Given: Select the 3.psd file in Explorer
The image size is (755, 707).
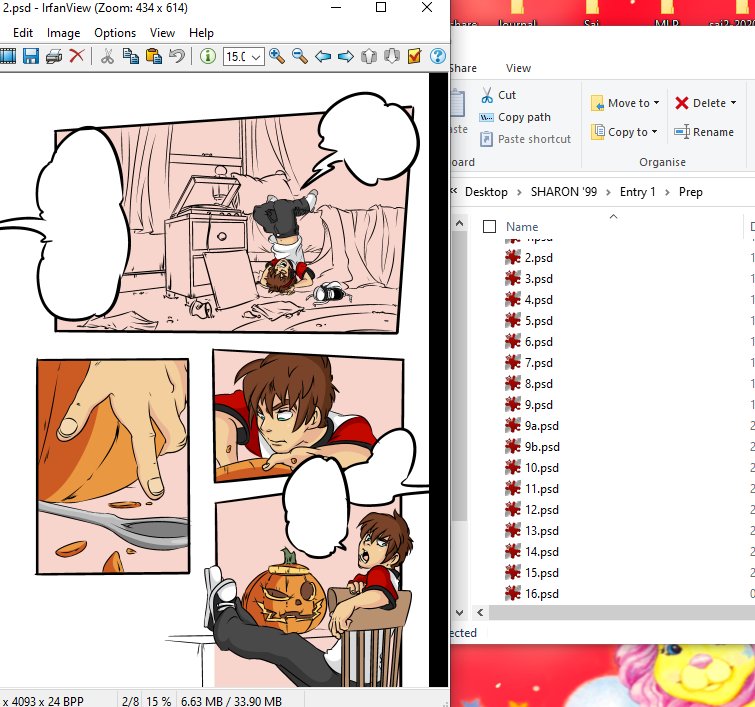Looking at the screenshot, I should pyautogui.click(x=529, y=279).
